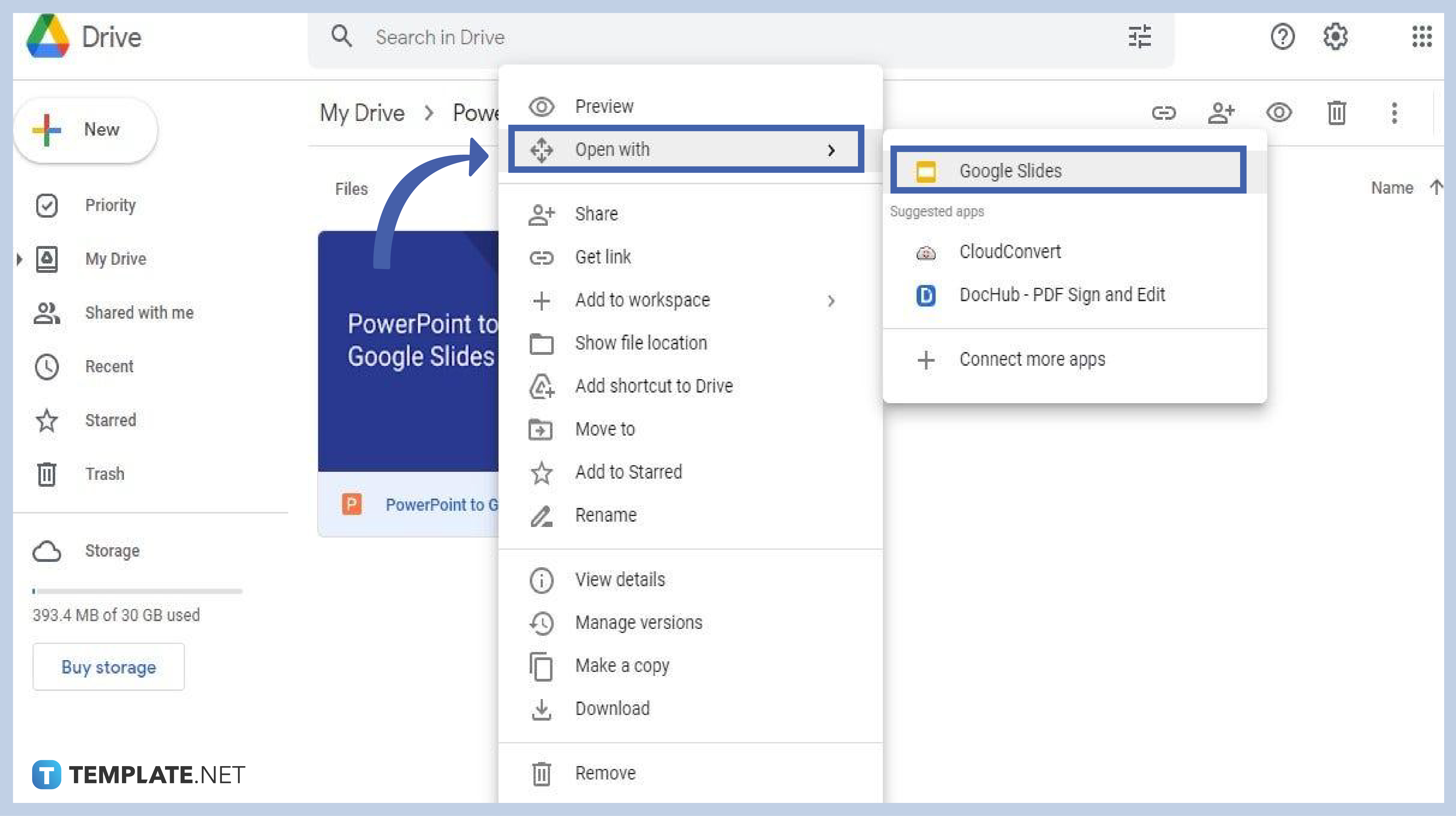This screenshot has height=816, width=1456.
Task: Click the Name sort column label
Action: (1391, 188)
